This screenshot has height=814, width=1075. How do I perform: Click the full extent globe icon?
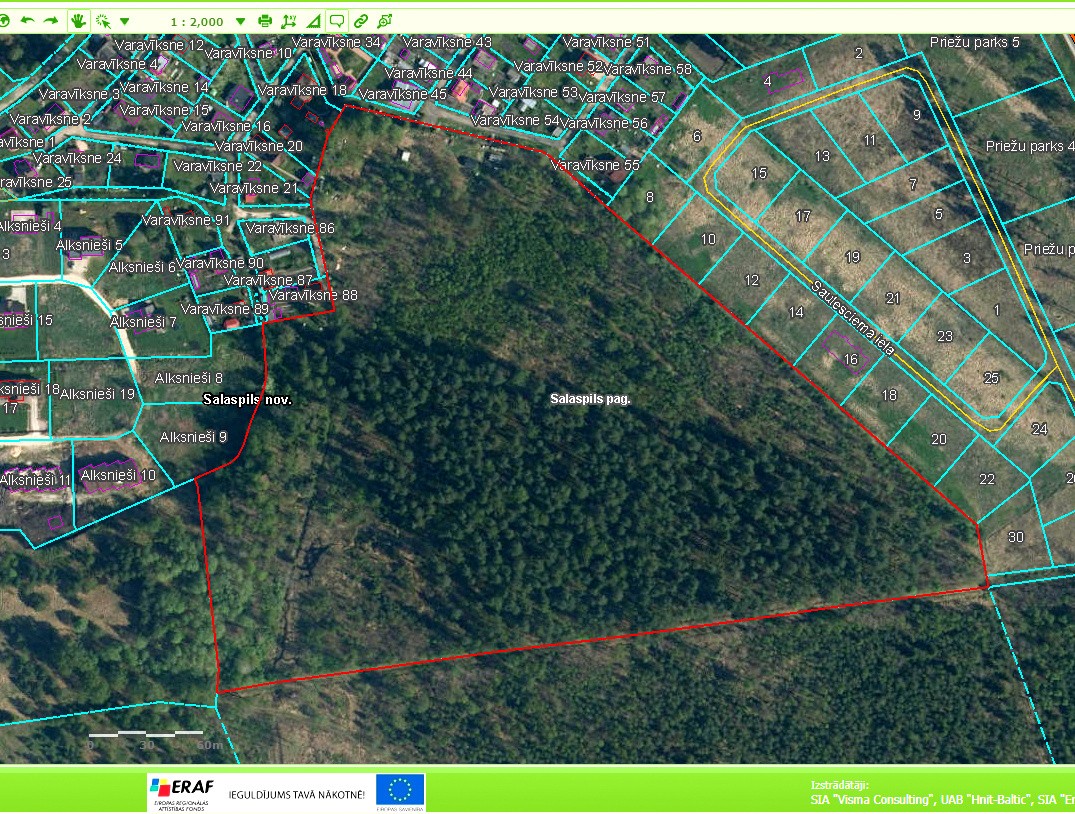pyautogui.click(x=4, y=20)
